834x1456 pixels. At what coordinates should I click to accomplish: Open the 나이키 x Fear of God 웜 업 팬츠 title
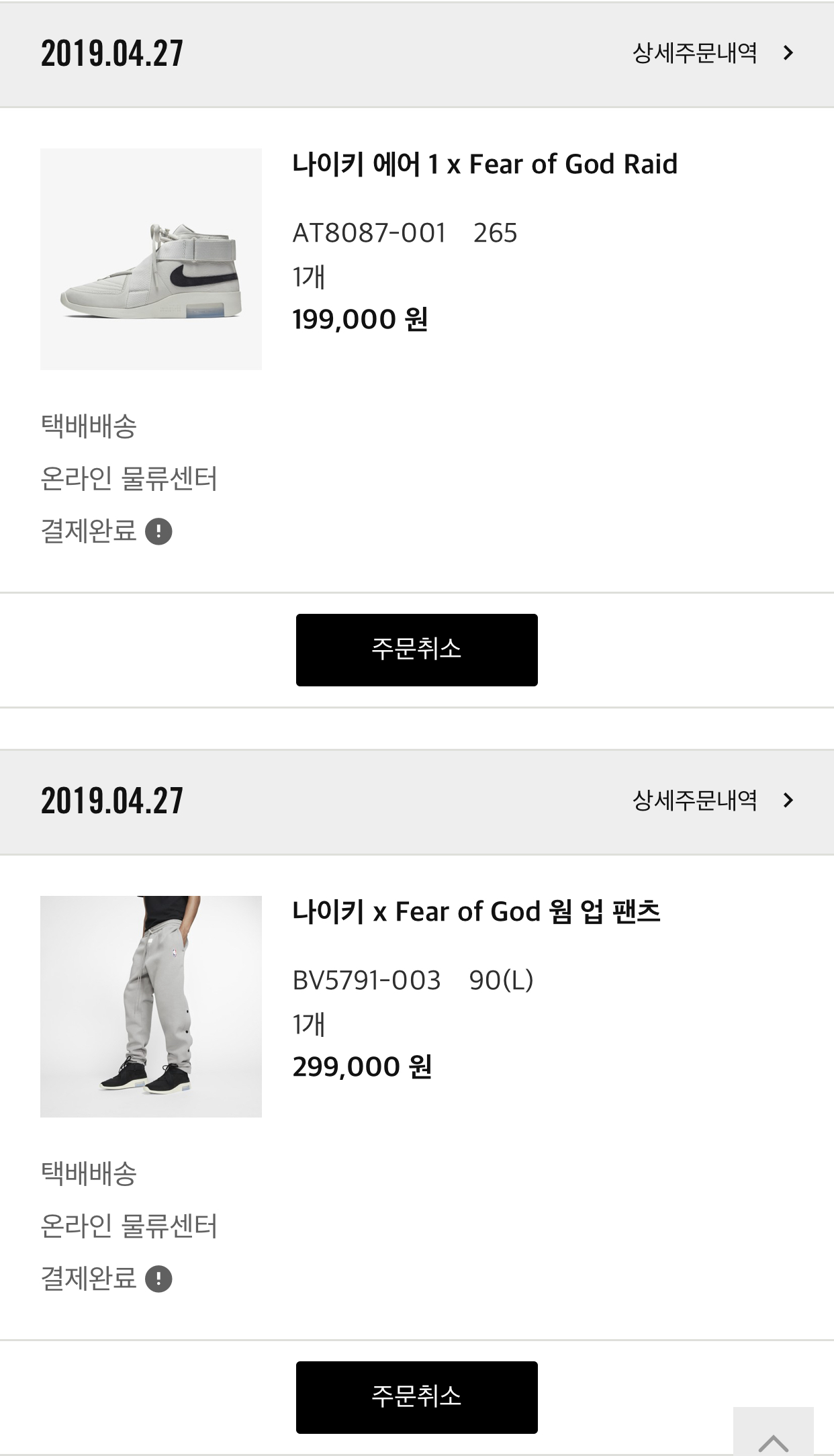[476, 912]
